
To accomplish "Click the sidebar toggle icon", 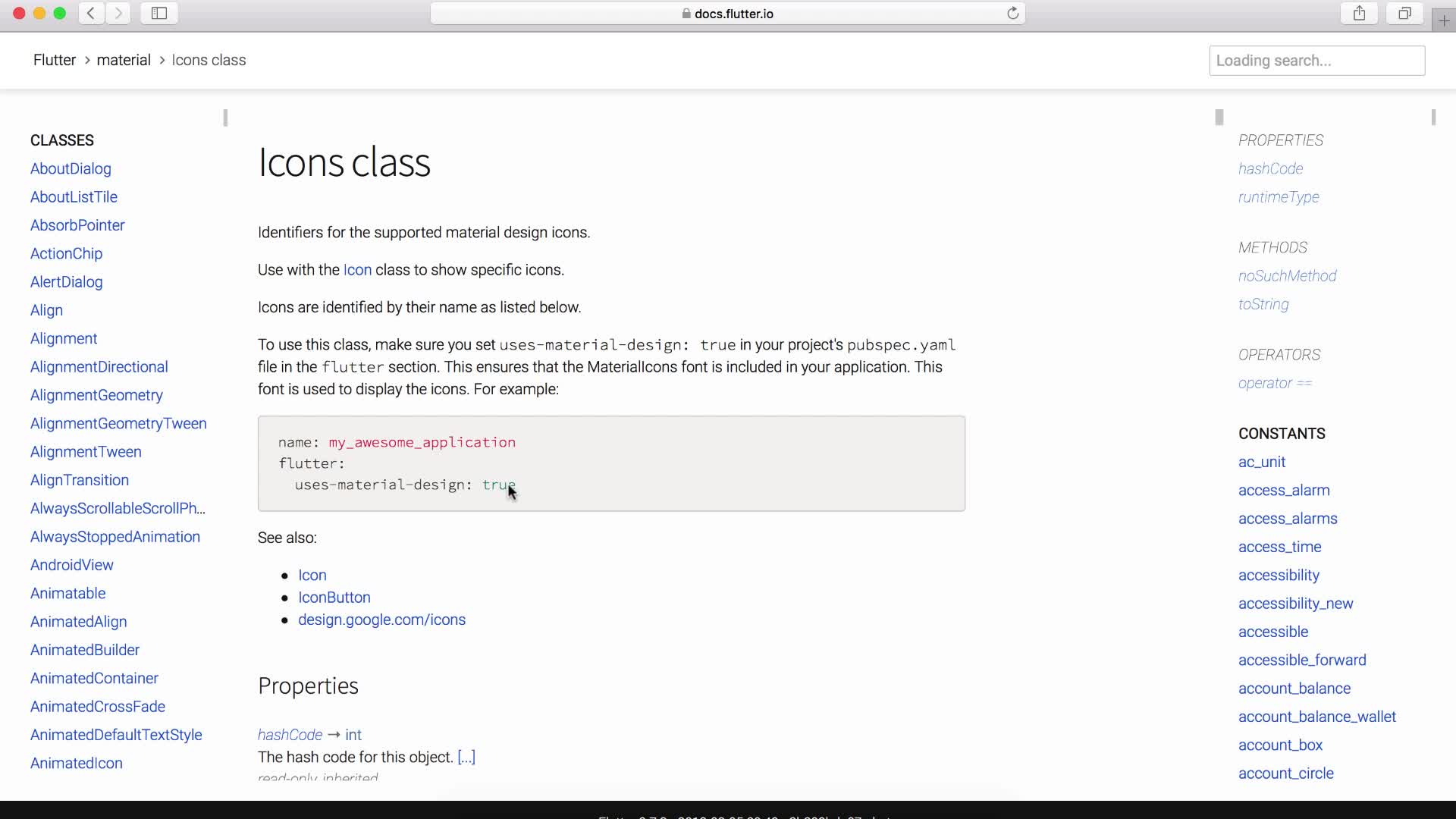I will [159, 13].
